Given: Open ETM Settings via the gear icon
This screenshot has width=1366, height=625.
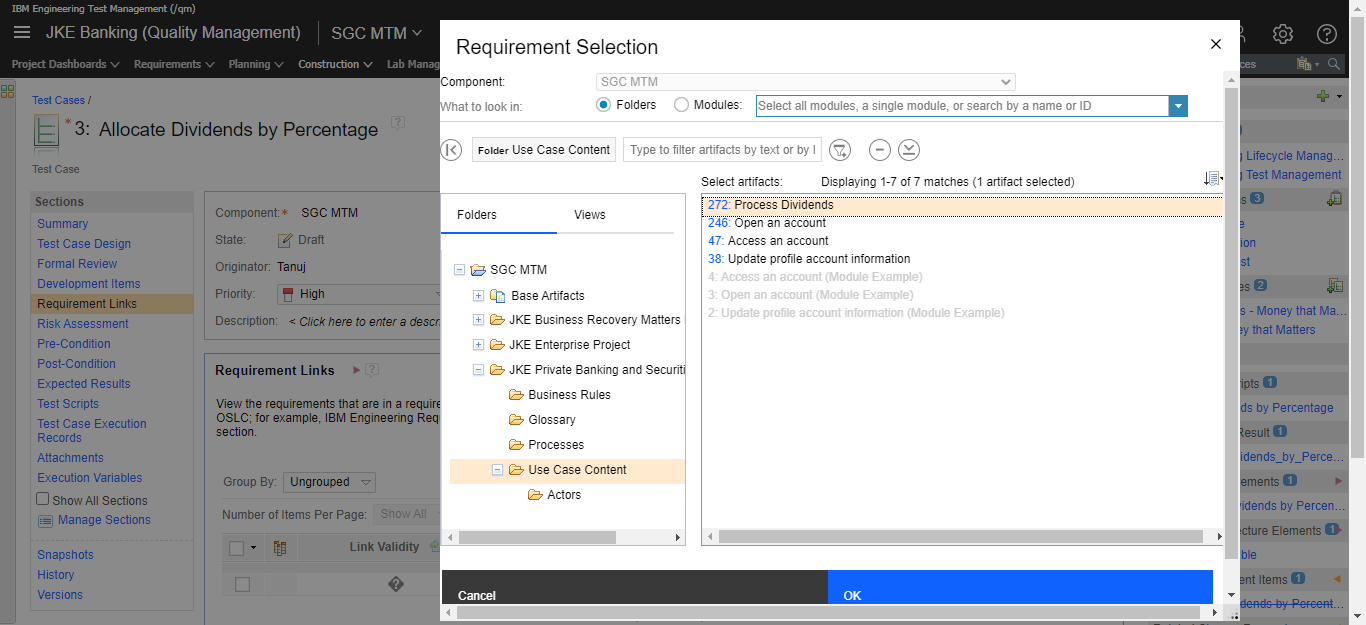Looking at the screenshot, I should click(1283, 33).
